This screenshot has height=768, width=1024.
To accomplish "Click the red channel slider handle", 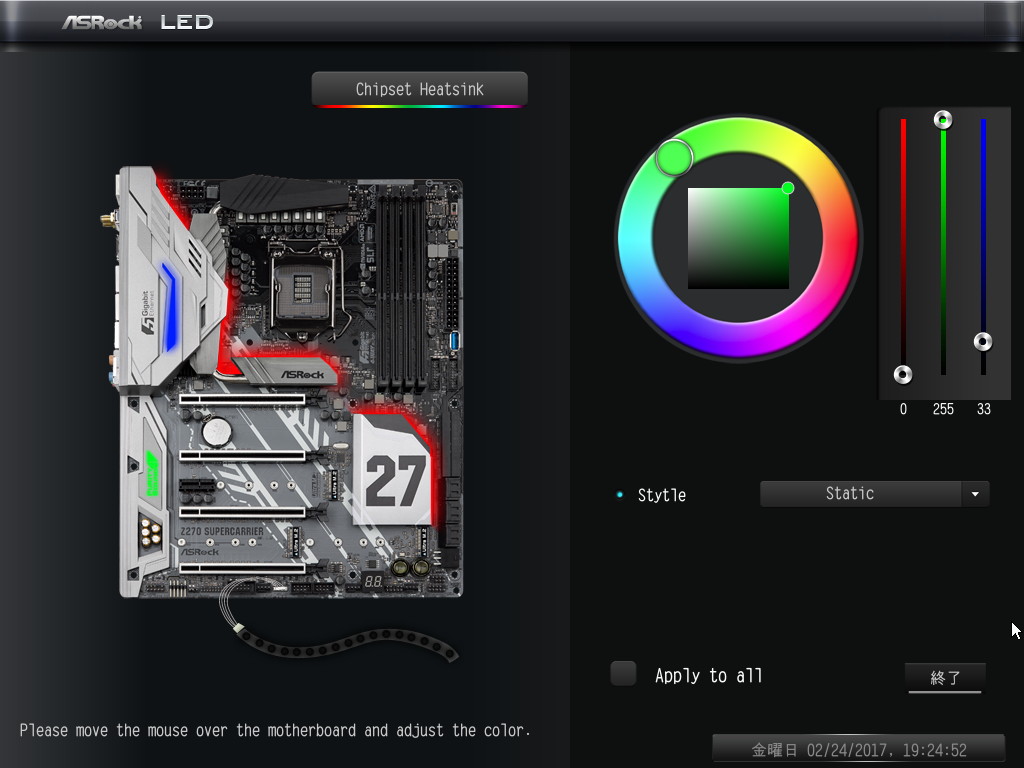I will coord(903,375).
